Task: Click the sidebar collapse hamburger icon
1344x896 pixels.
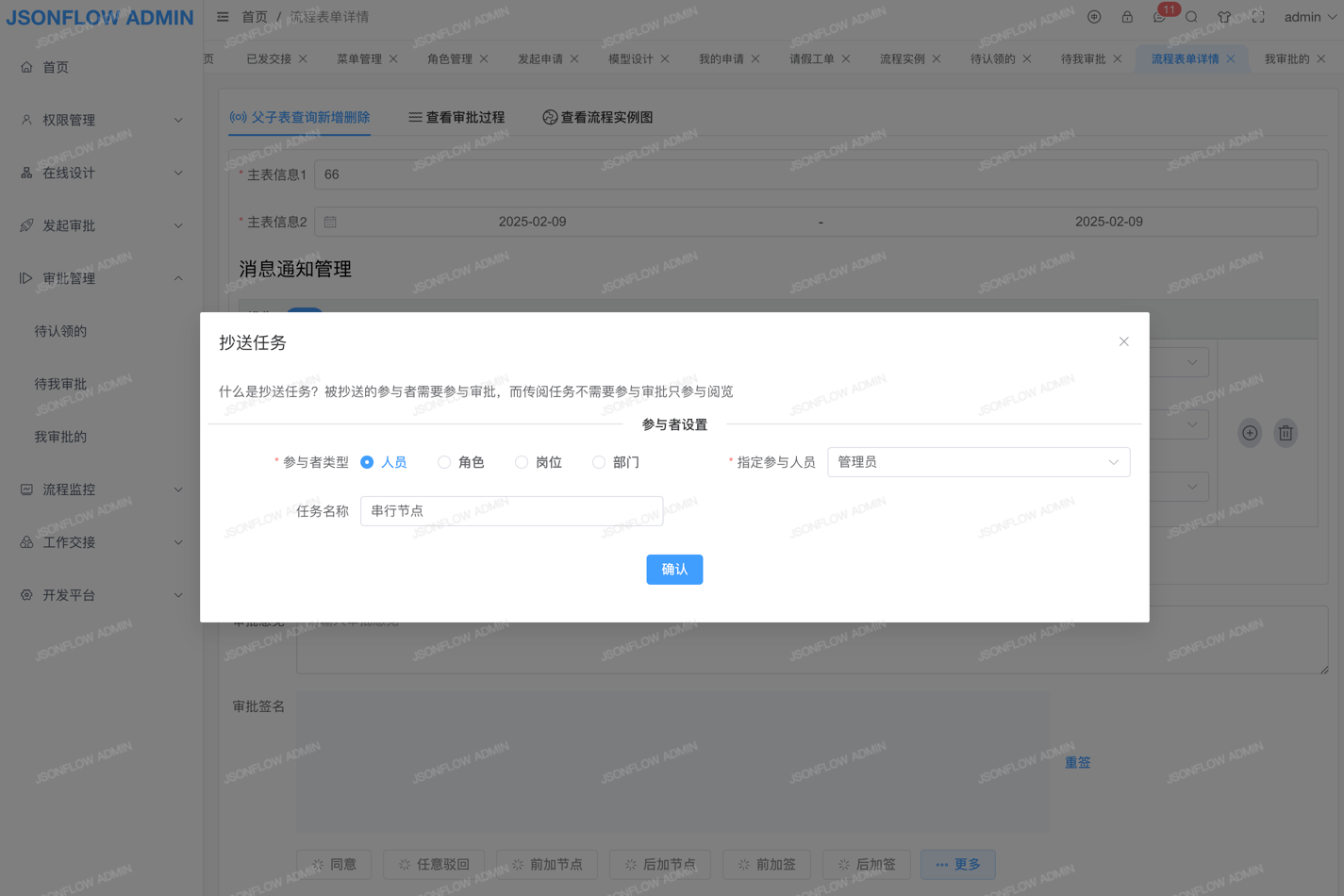Action: (x=223, y=17)
